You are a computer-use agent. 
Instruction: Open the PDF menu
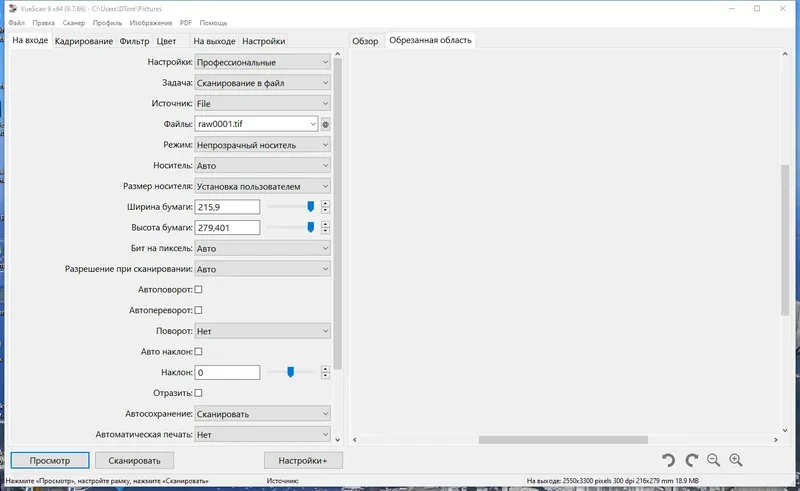[x=186, y=23]
